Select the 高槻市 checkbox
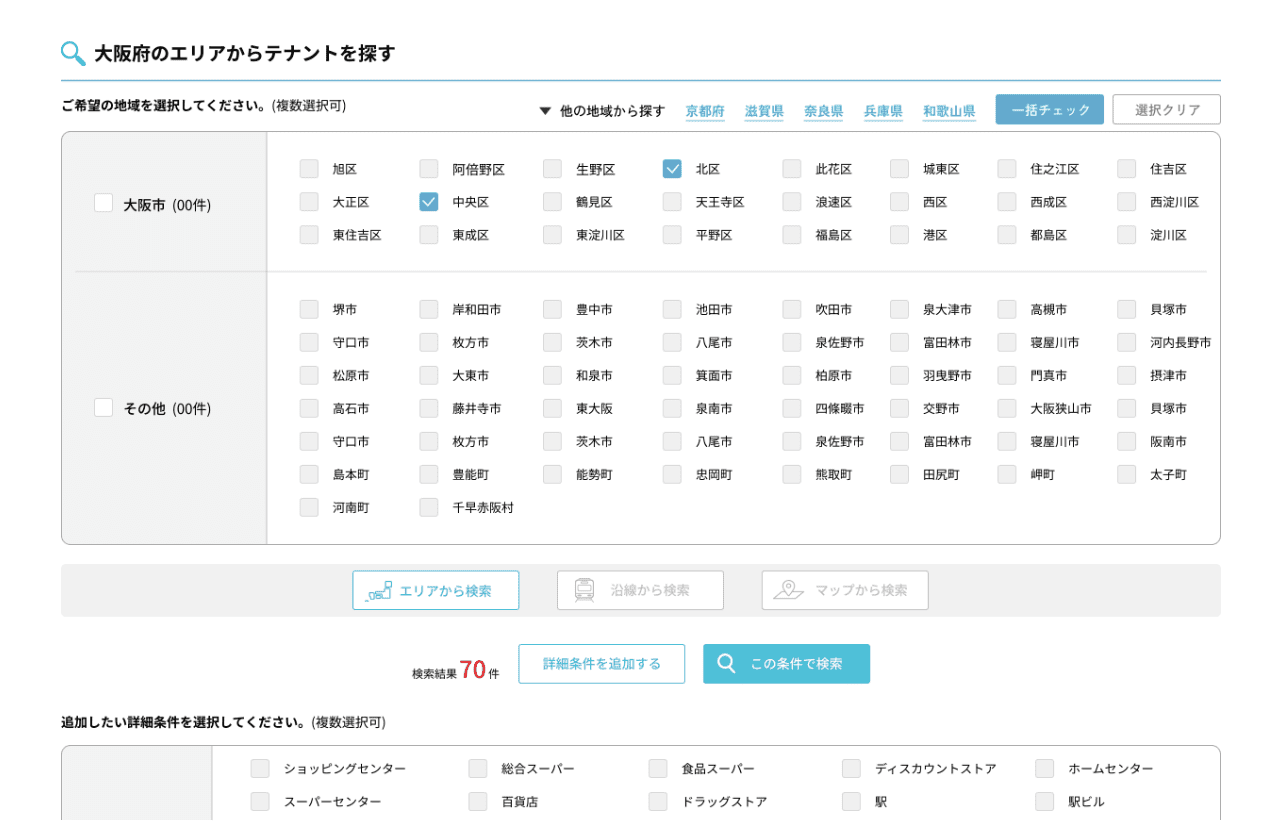 click(1007, 310)
